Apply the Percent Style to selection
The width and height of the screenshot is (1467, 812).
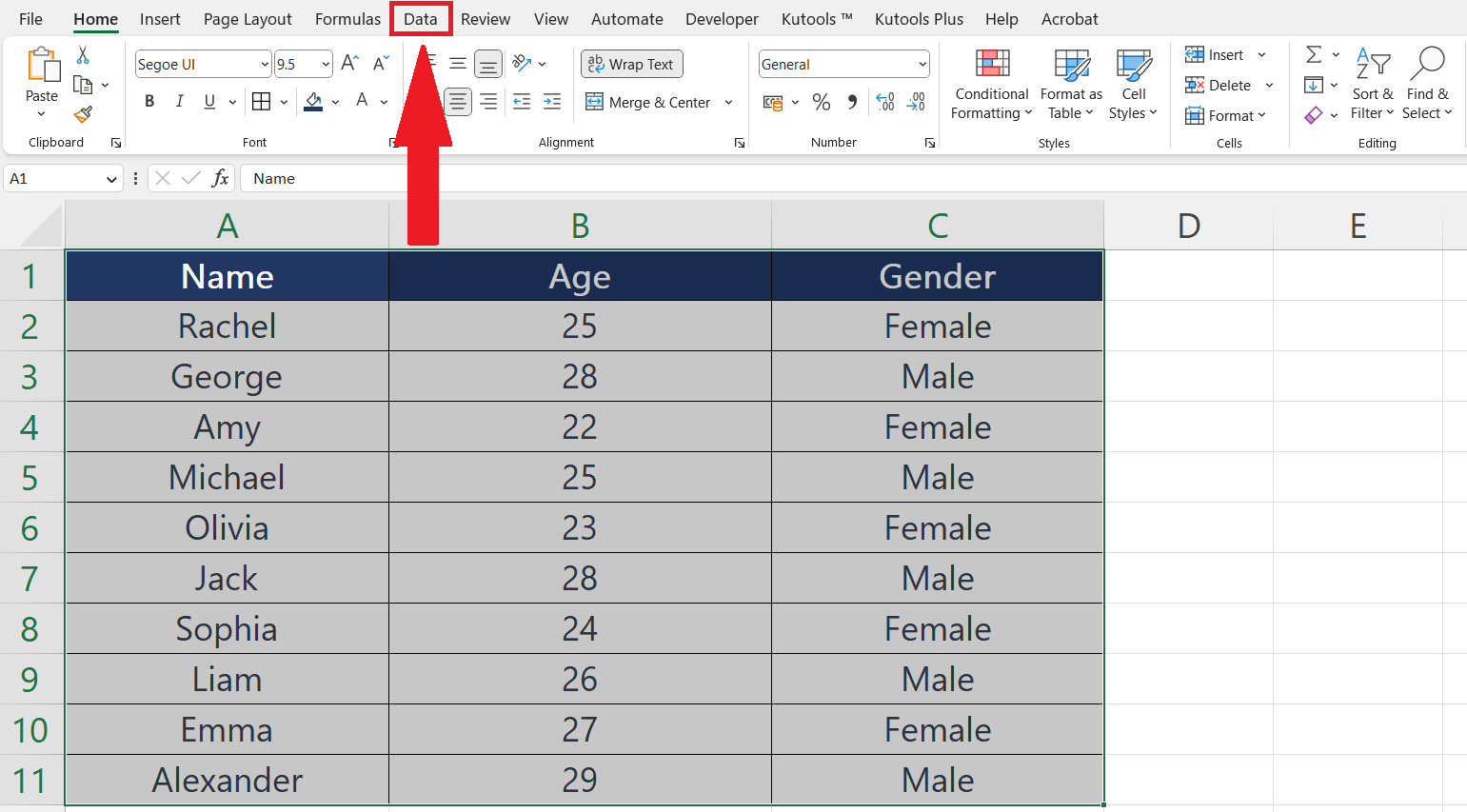pos(822,102)
